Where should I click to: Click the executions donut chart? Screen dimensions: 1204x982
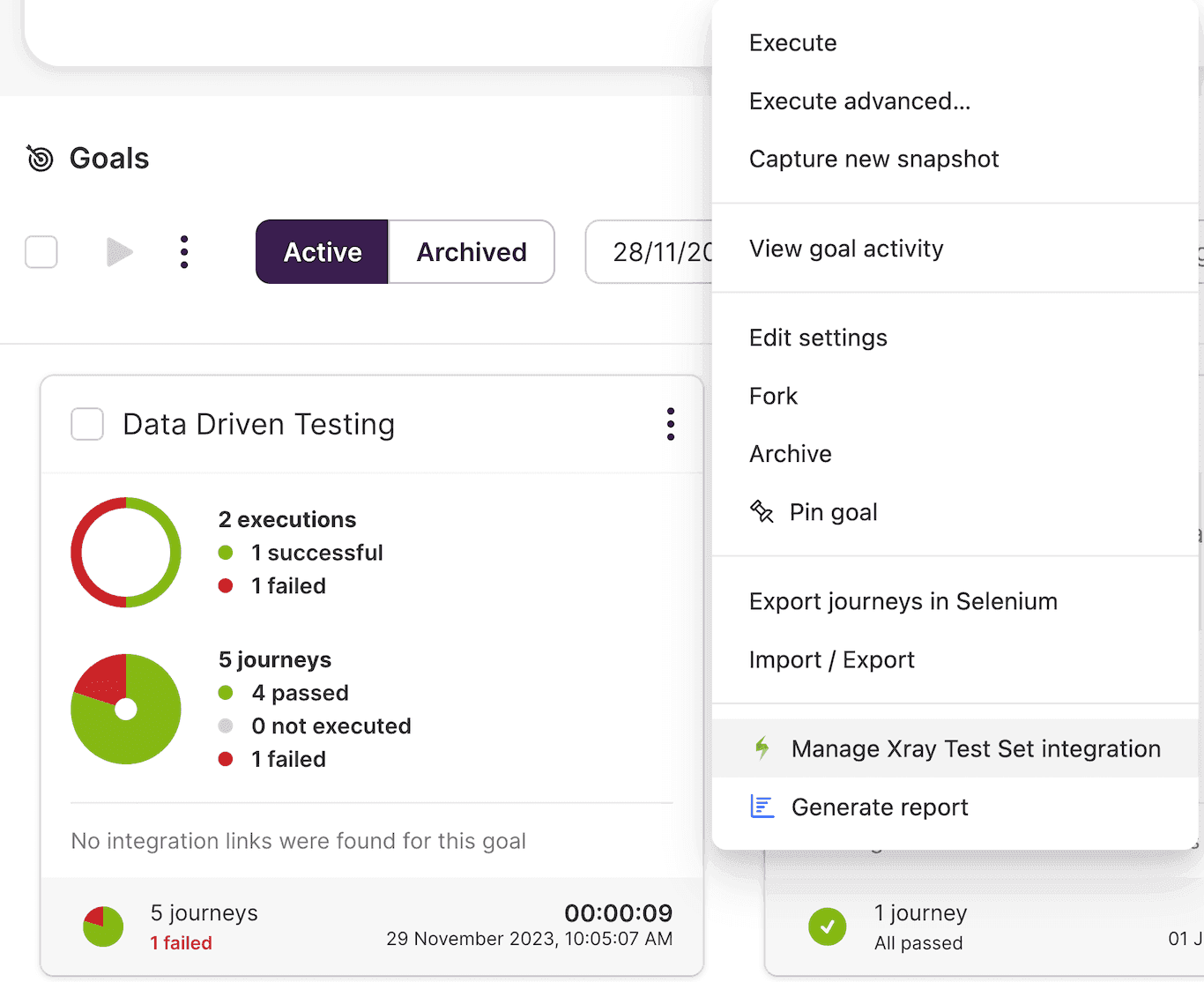(126, 553)
